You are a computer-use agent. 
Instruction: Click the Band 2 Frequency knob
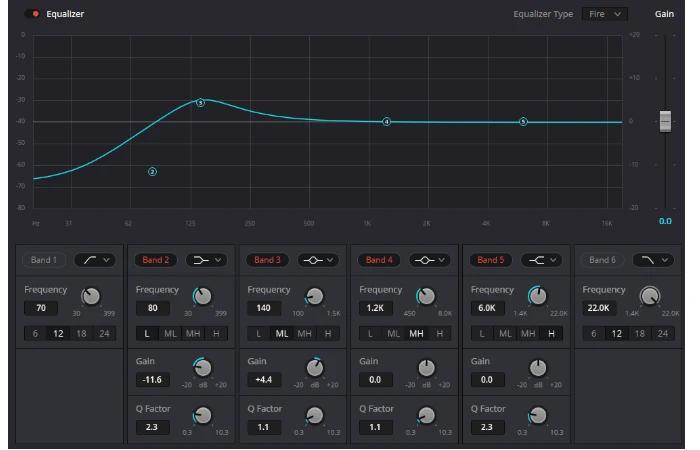click(x=203, y=296)
